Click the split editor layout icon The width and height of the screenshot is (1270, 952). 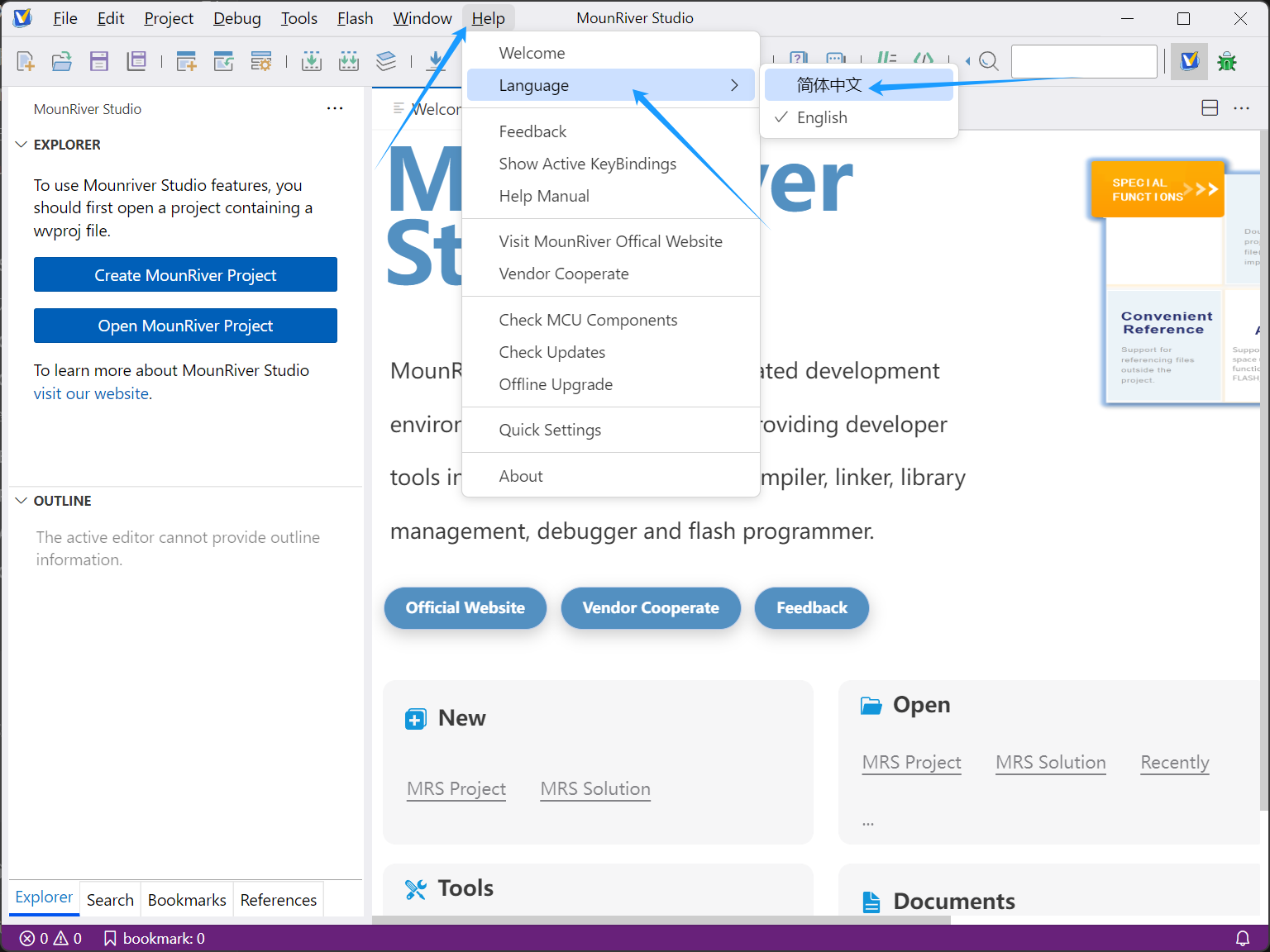(x=1210, y=108)
